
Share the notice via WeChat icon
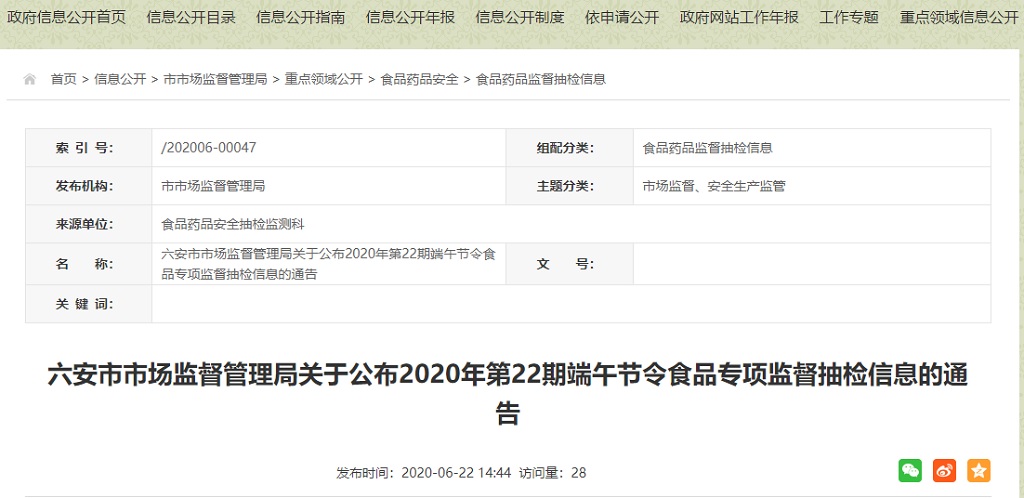click(910, 470)
